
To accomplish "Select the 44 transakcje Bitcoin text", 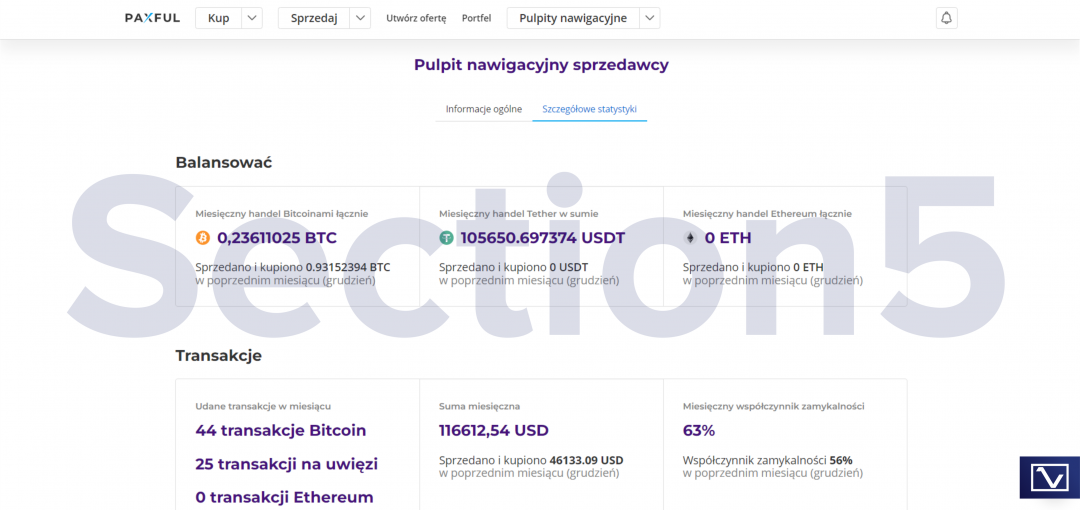I will [281, 431].
